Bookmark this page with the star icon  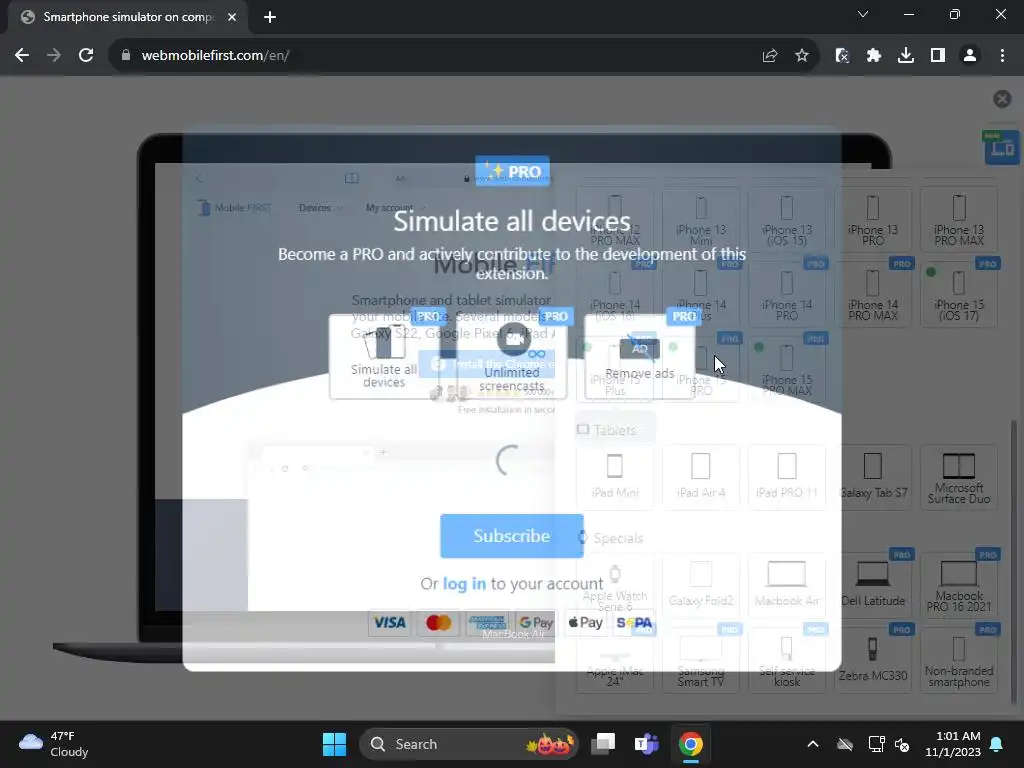[802, 56]
